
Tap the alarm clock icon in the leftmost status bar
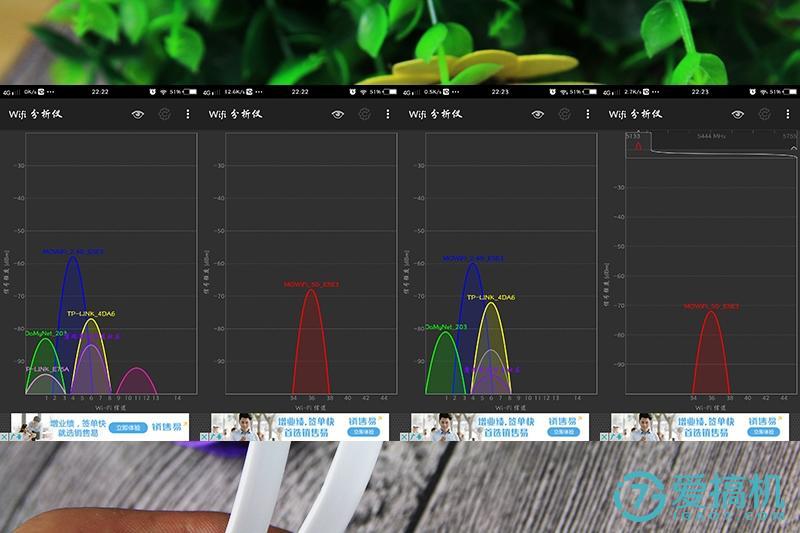click(153, 92)
